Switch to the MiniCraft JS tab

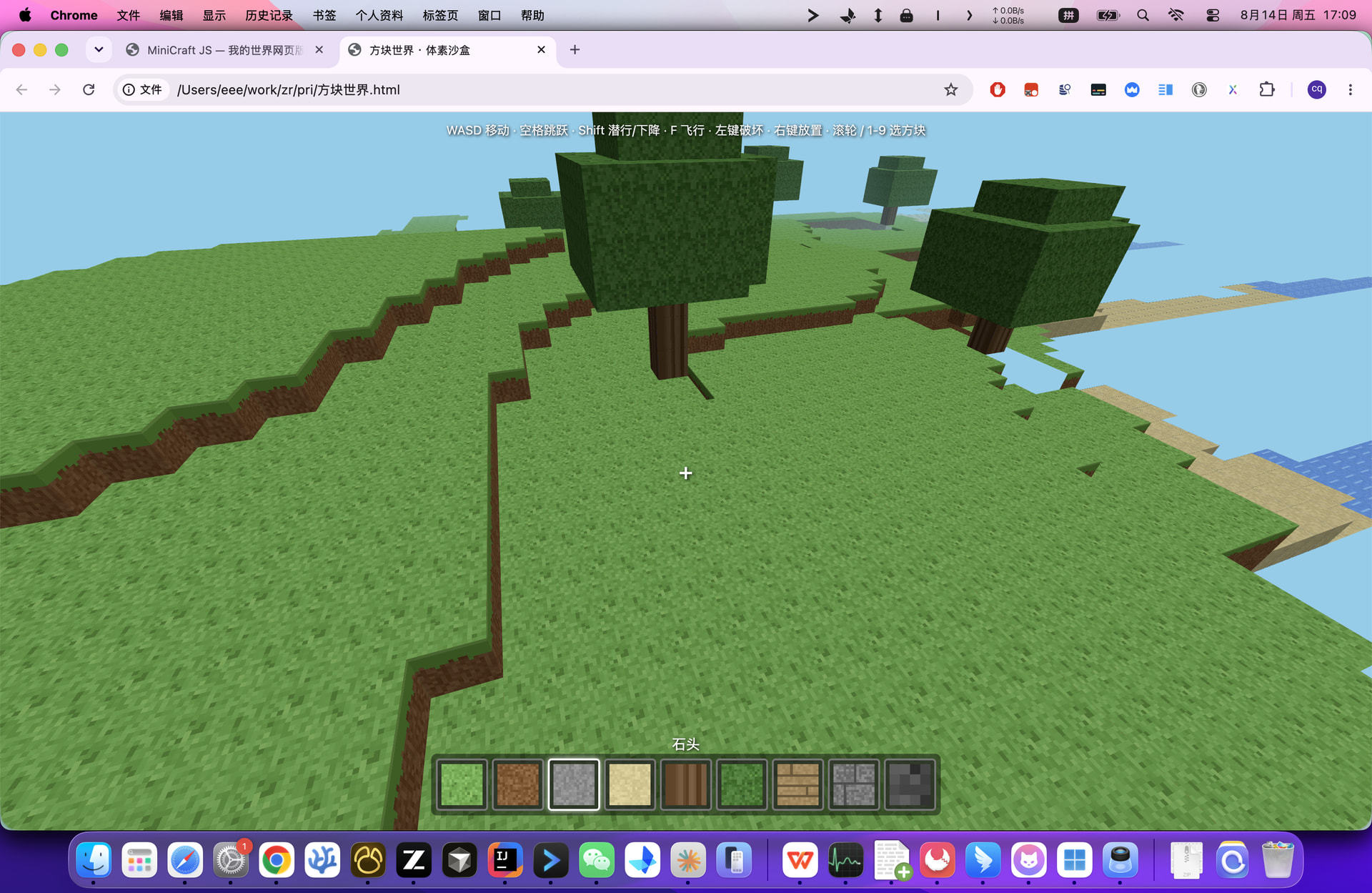tap(224, 50)
